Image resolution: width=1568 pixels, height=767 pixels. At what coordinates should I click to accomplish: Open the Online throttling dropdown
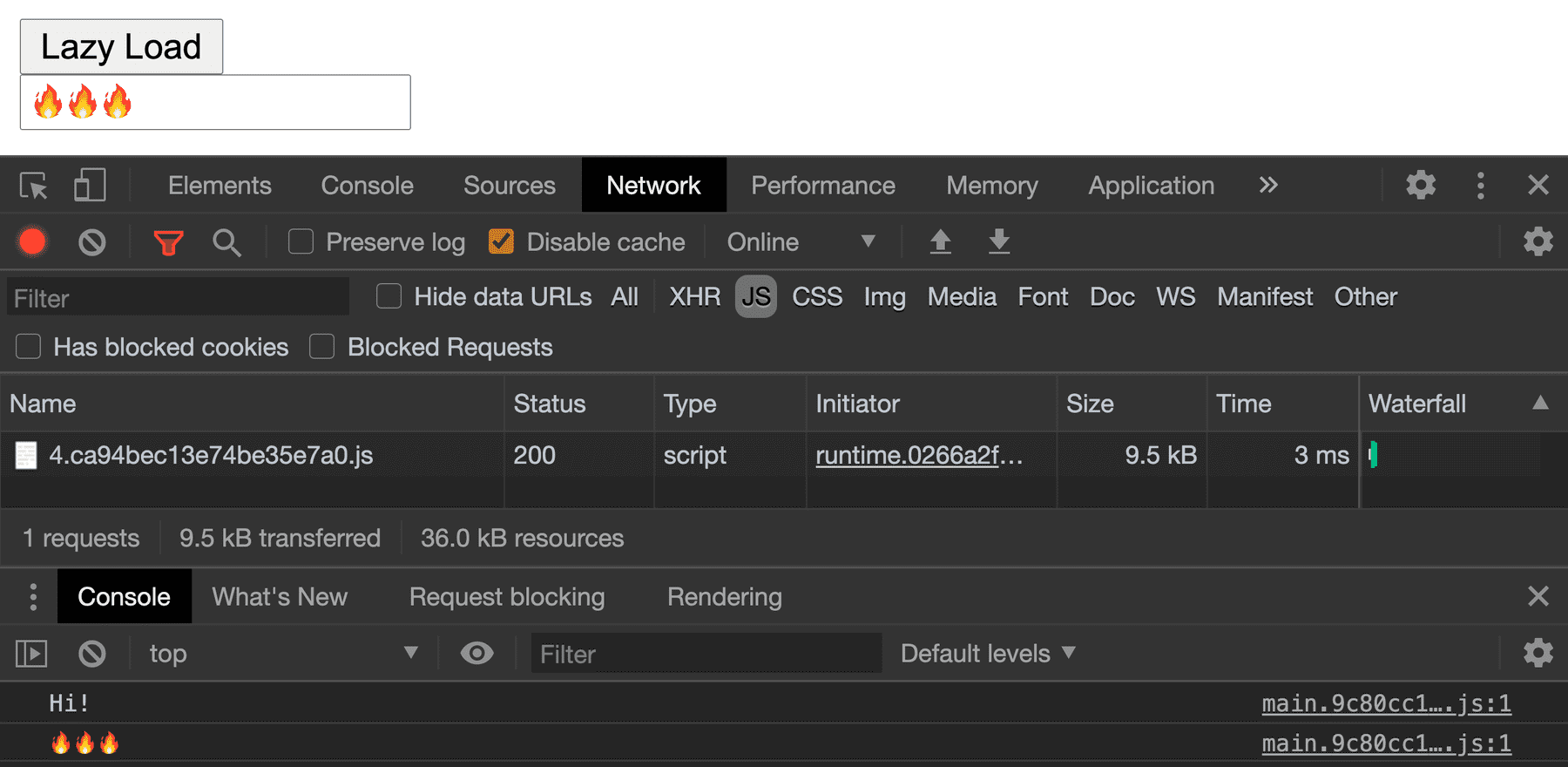[x=801, y=241]
